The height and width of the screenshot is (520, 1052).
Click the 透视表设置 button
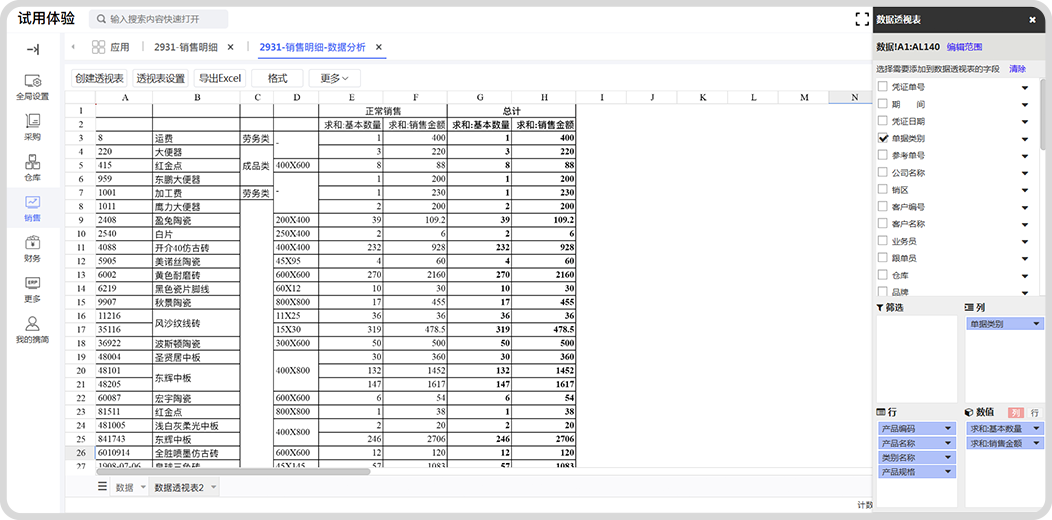click(x=160, y=79)
